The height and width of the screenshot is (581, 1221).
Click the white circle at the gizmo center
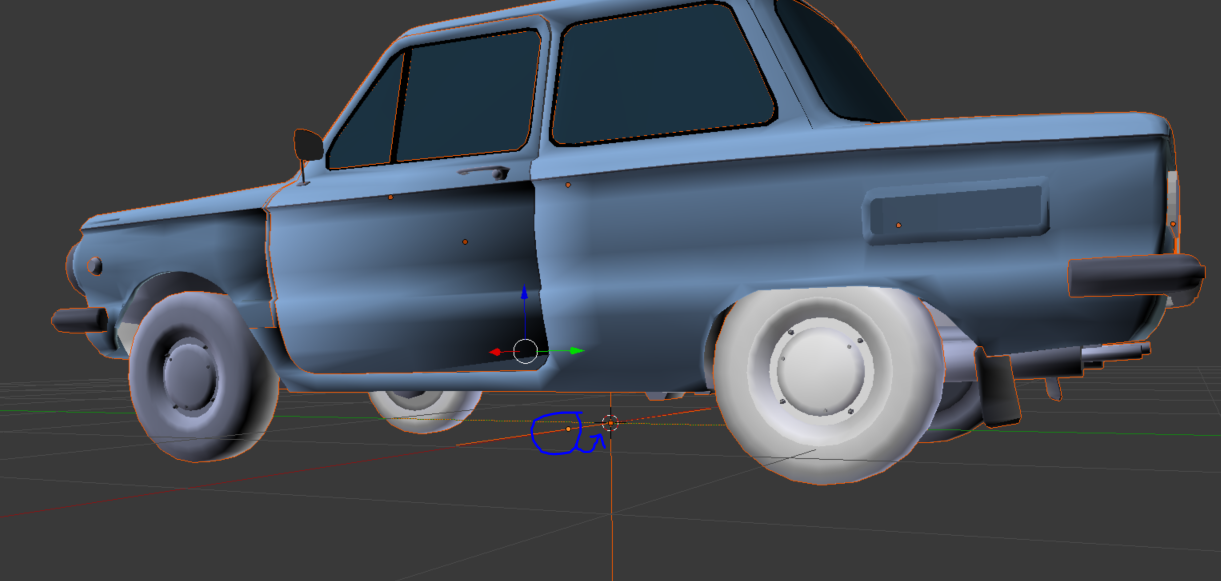point(525,351)
